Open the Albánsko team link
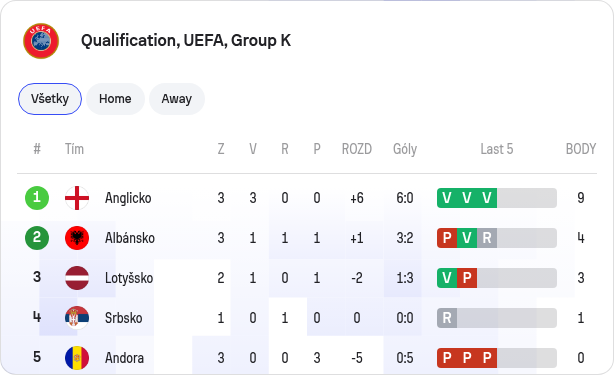The image size is (614, 375). [130, 238]
